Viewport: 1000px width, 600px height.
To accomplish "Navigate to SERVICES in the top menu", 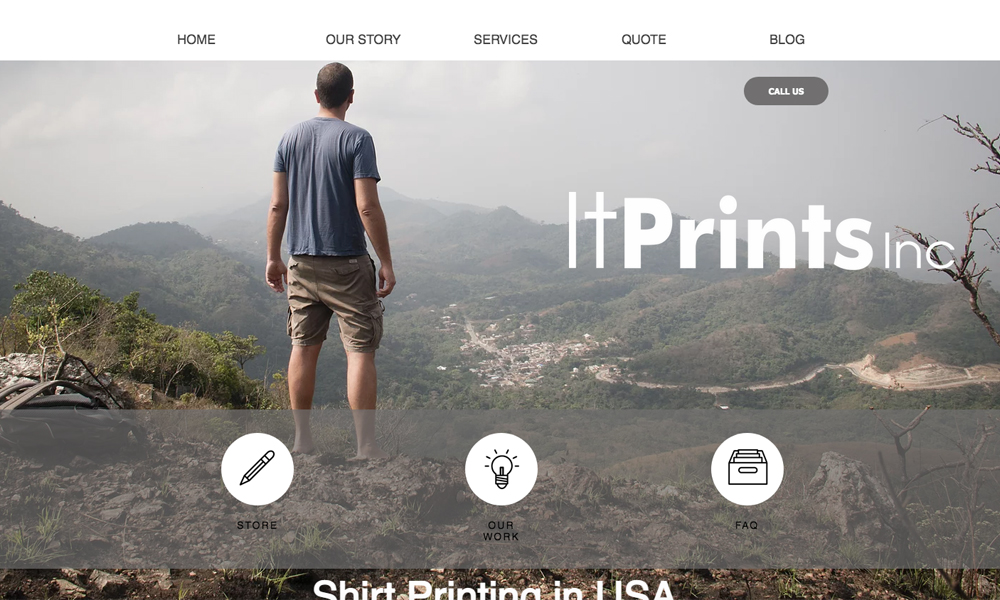I will (x=505, y=40).
